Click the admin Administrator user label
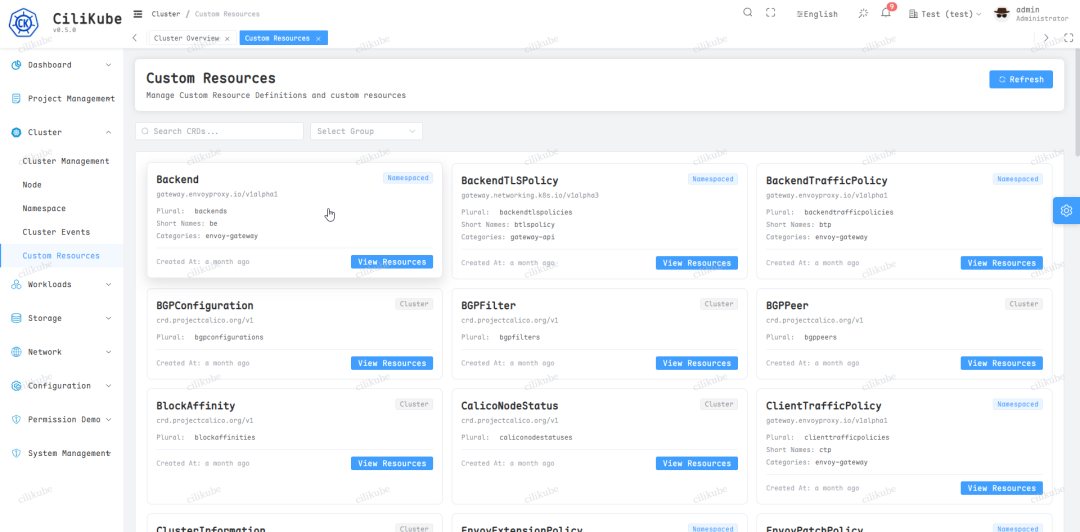The width and height of the screenshot is (1080, 532). pos(1042,14)
